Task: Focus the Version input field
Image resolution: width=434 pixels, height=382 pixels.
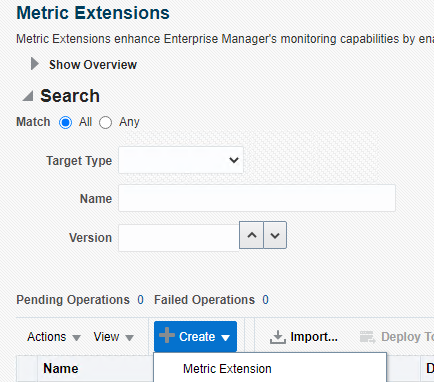Action: point(179,238)
